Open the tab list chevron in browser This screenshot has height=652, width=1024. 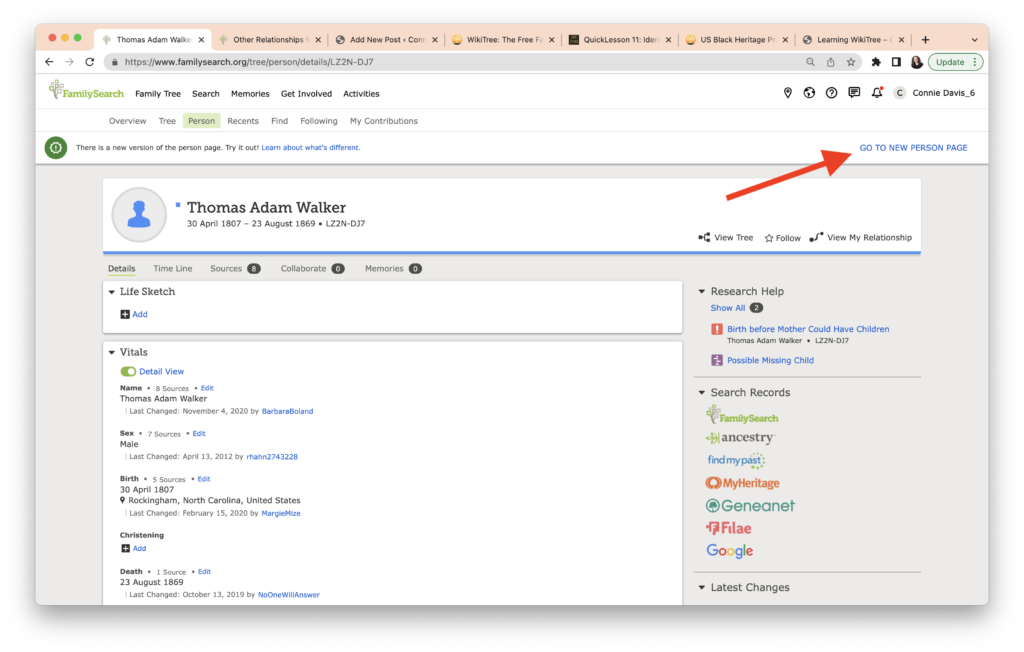pos(974,40)
